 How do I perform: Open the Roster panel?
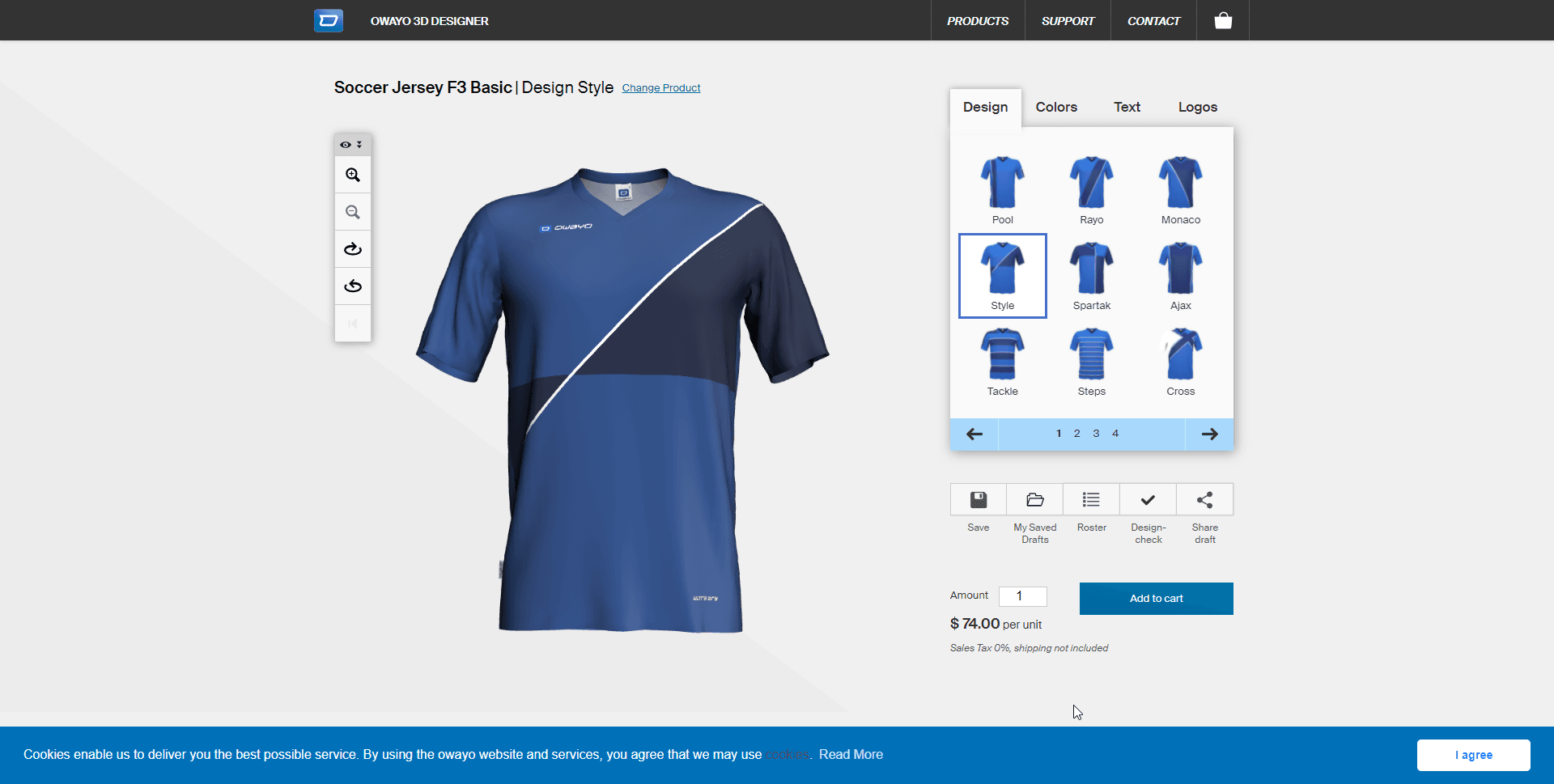click(1091, 499)
